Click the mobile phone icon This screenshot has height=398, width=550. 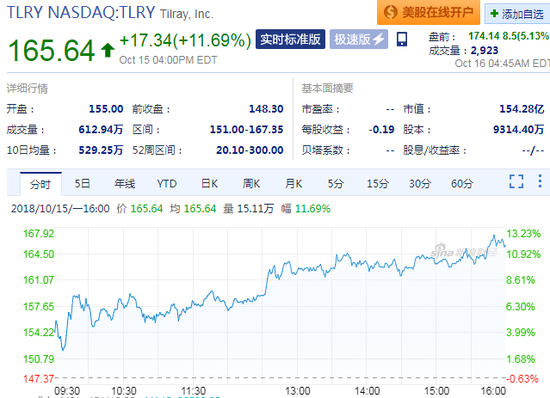[x=402, y=39]
